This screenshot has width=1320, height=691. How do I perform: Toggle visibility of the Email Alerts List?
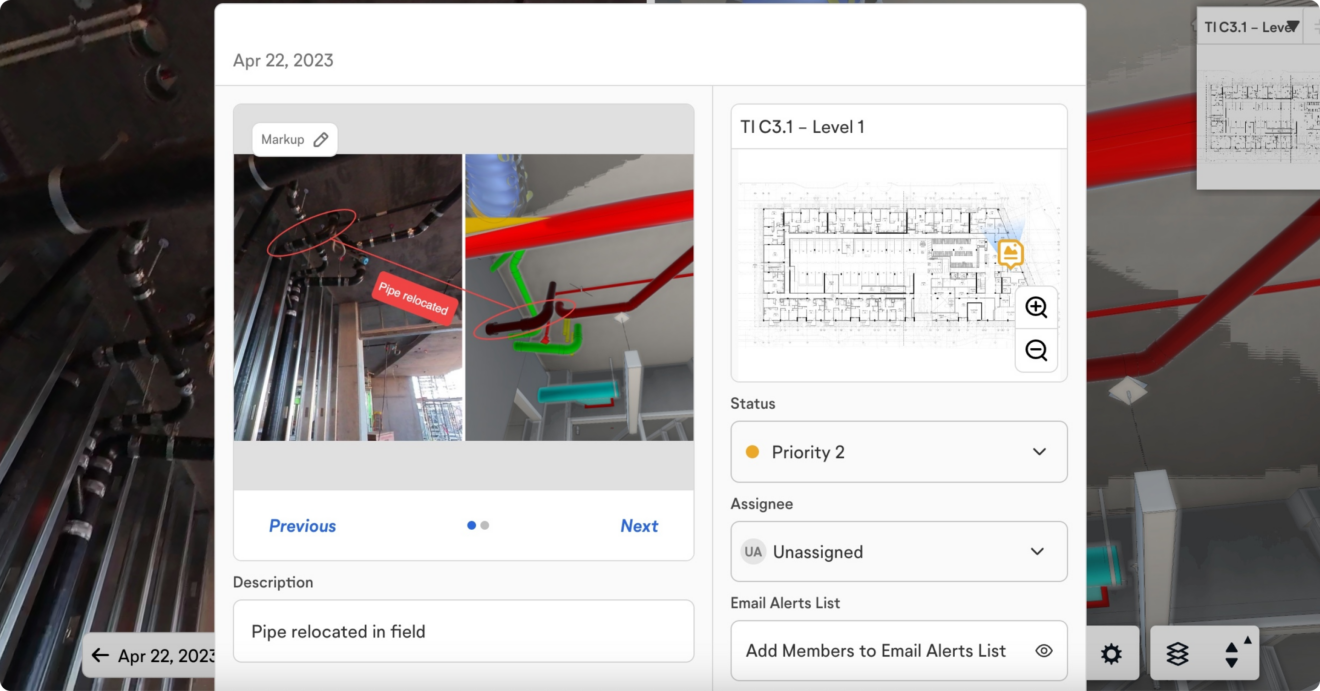[x=1044, y=650]
